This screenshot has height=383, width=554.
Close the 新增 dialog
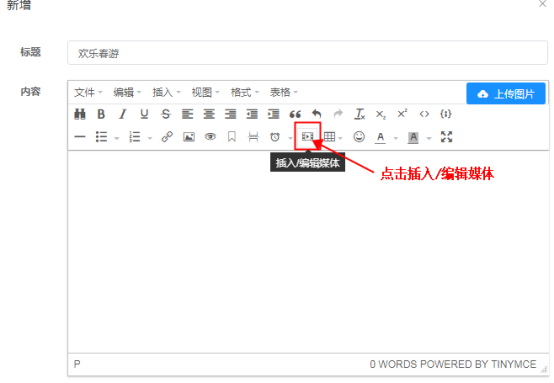[x=543, y=4]
